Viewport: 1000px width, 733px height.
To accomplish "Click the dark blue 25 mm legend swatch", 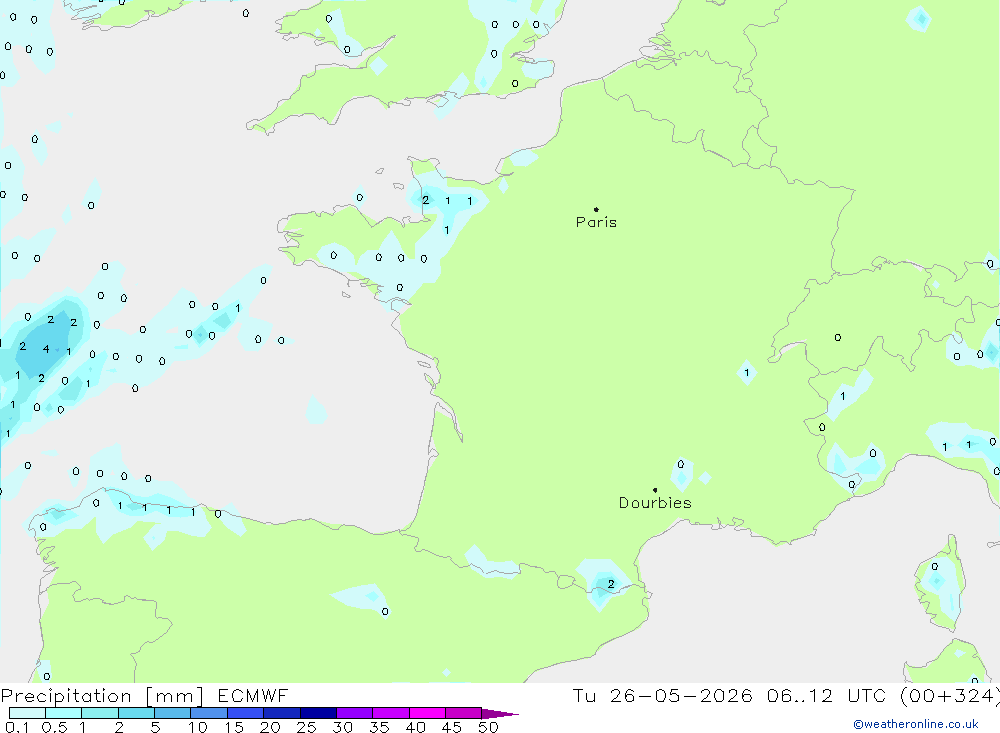I will click(318, 713).
